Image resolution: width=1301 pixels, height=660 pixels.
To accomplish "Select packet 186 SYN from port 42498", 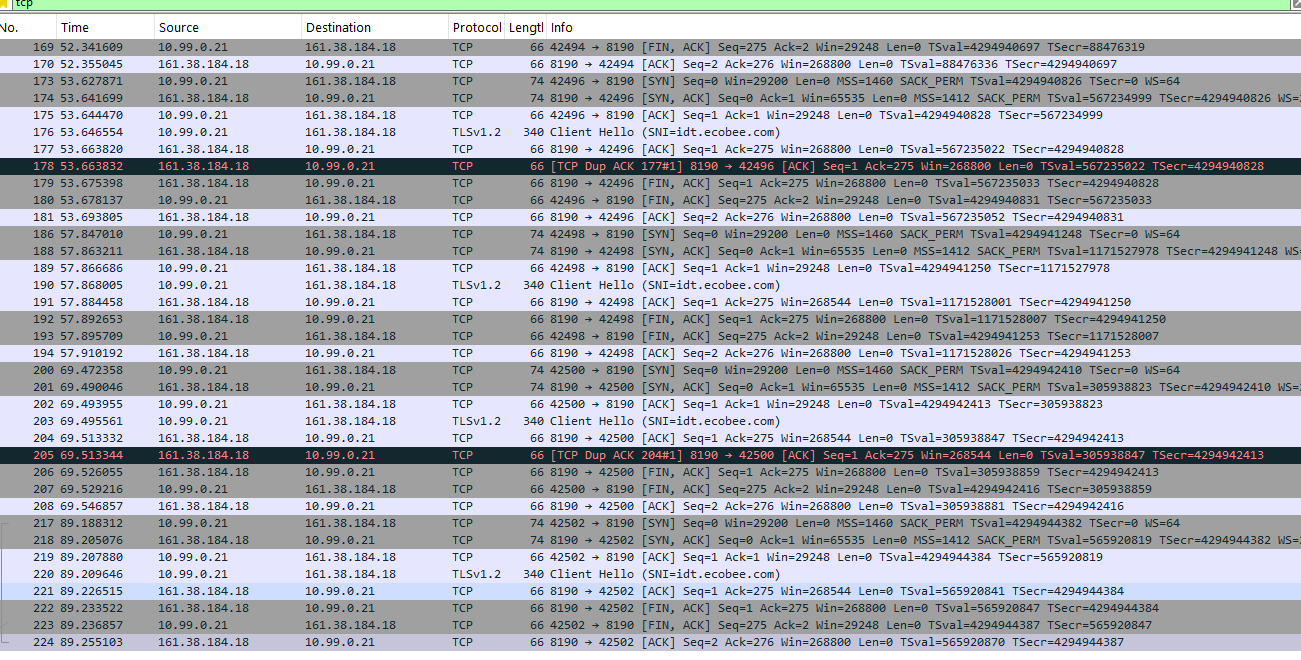I will 650,234.
